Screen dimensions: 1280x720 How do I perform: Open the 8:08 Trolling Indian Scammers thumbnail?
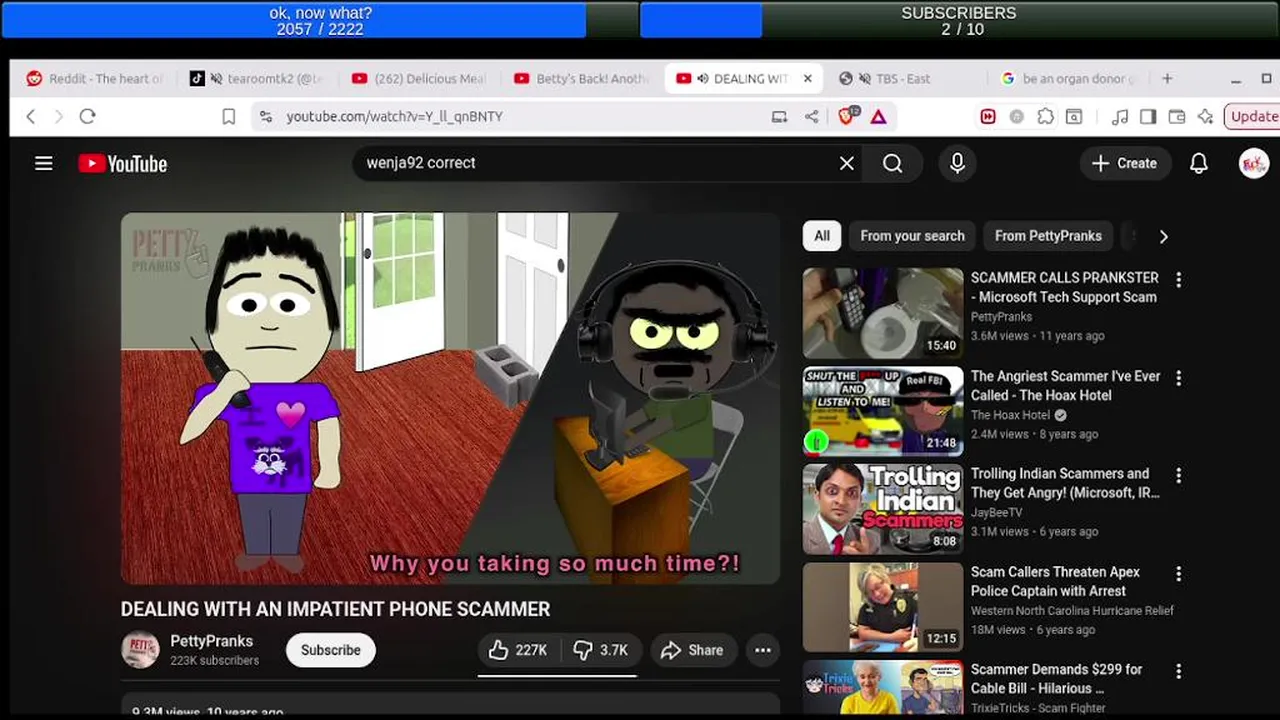click(883, 509)
